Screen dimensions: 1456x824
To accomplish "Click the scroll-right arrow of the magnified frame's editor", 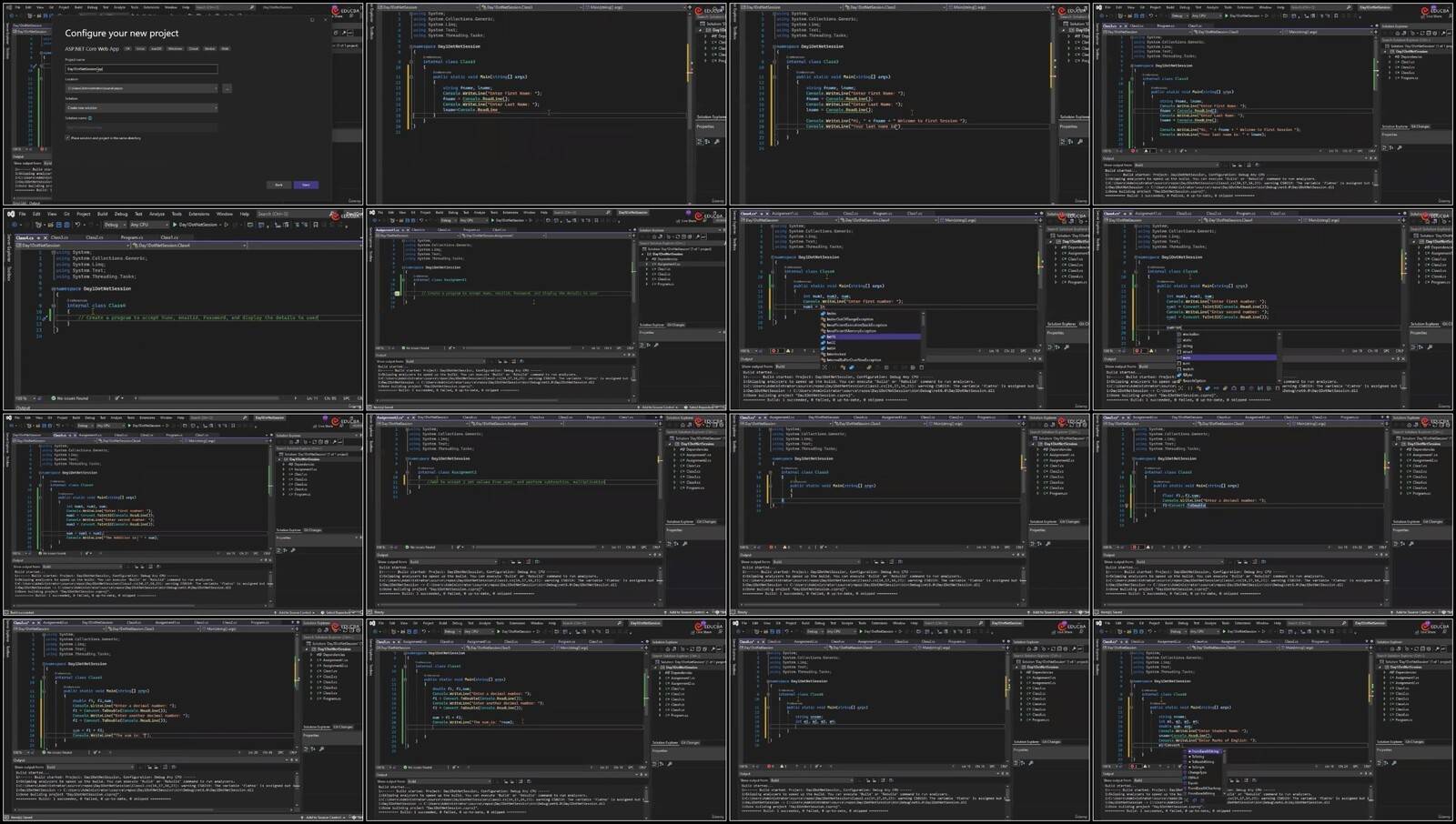I will [x=296, y=398].
